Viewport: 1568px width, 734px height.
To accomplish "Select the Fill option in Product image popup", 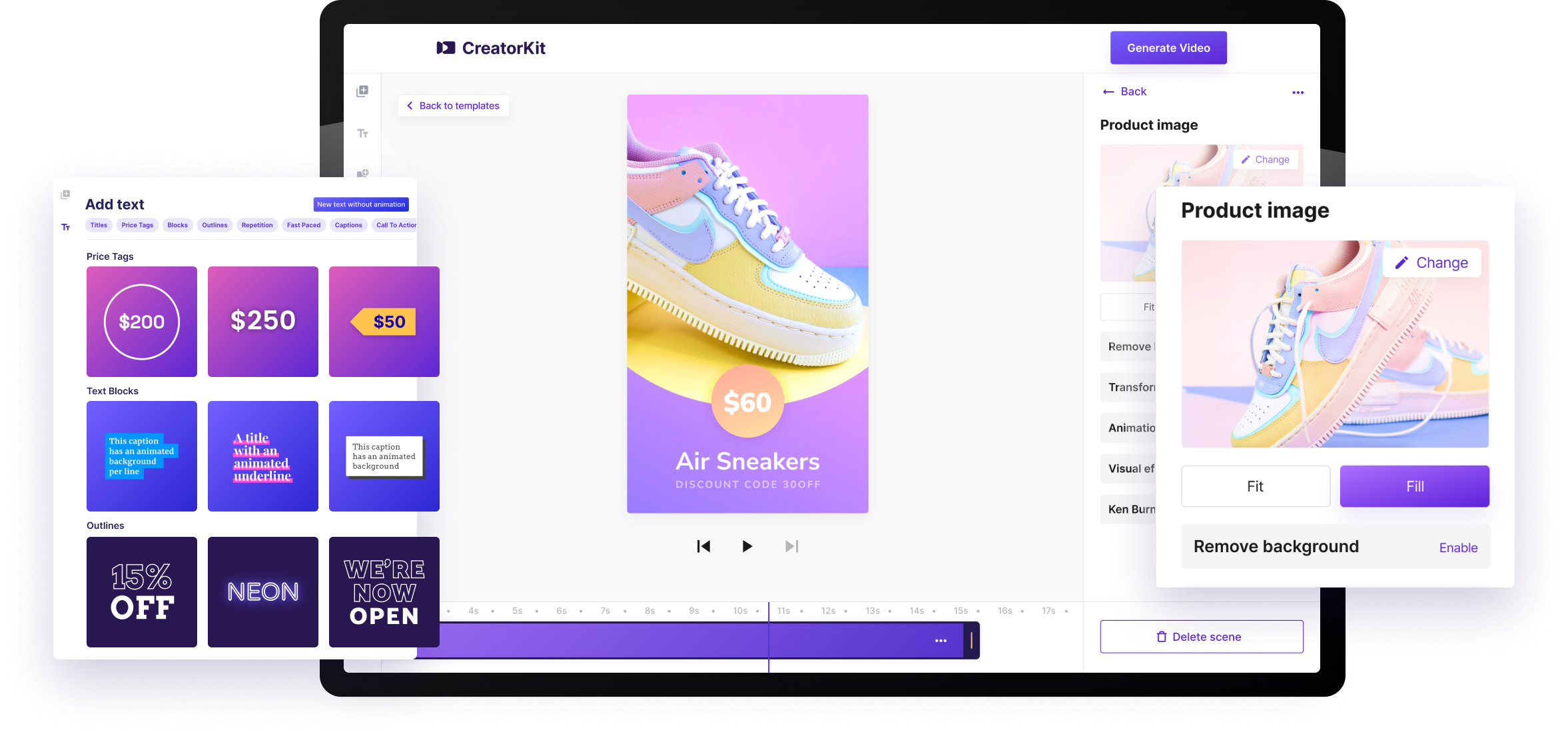I will (x=1415, y=486).
